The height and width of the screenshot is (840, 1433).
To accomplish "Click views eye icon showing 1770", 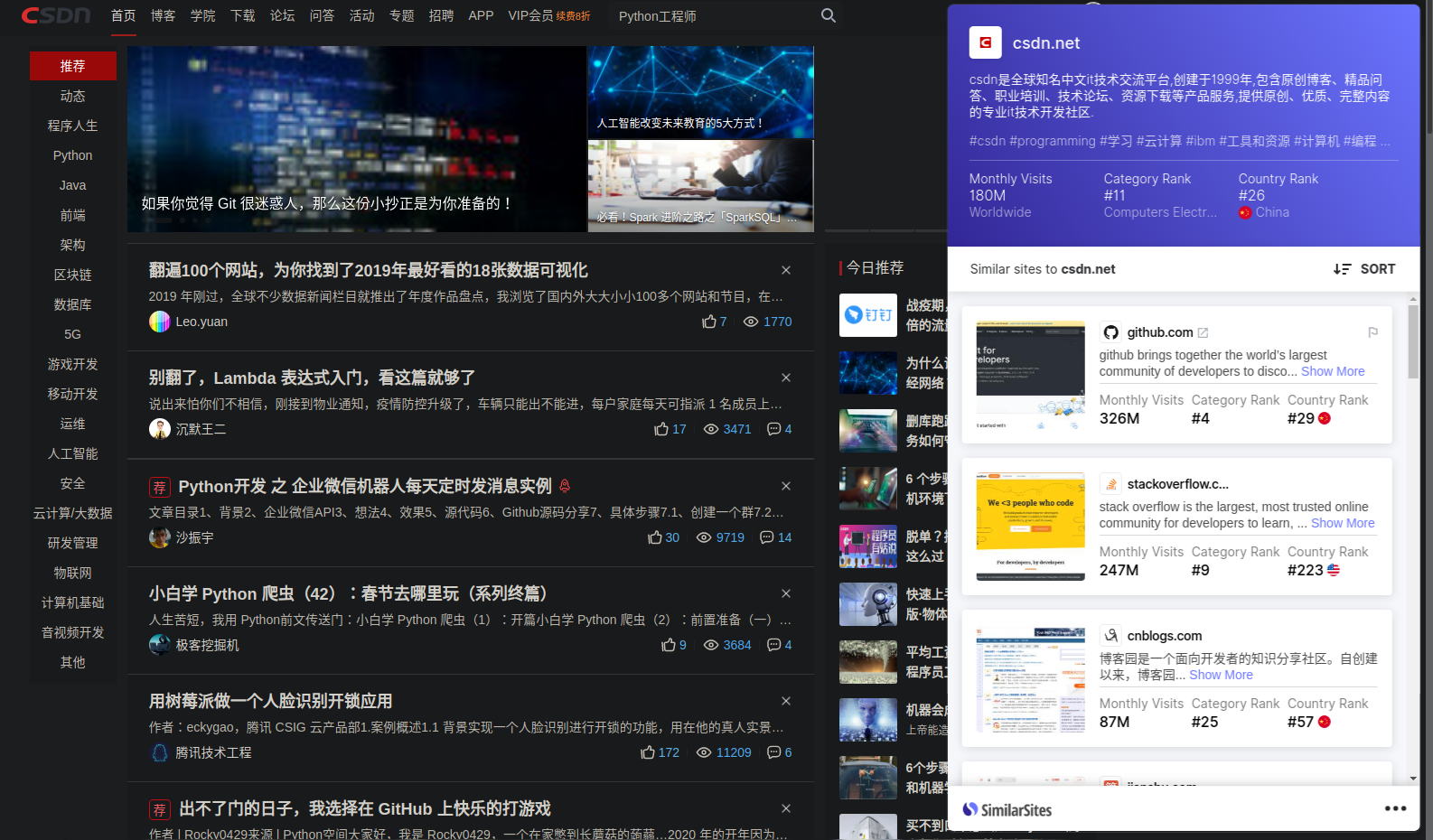I will [751, 322].
